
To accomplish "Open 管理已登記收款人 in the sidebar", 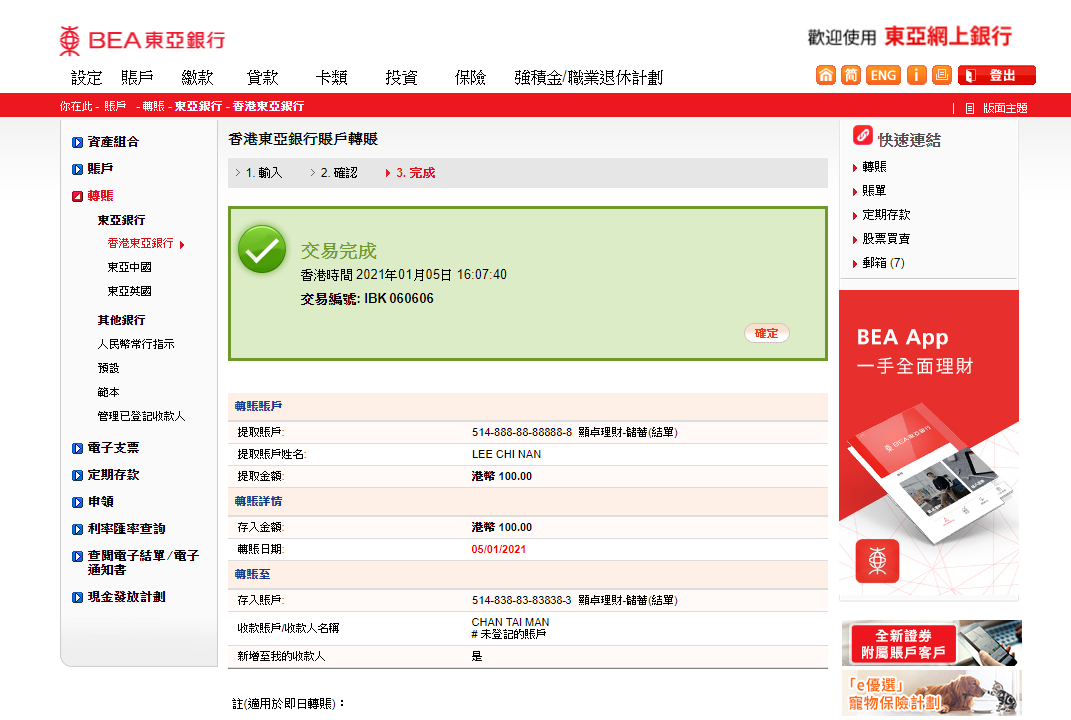I will pos(141,416).
